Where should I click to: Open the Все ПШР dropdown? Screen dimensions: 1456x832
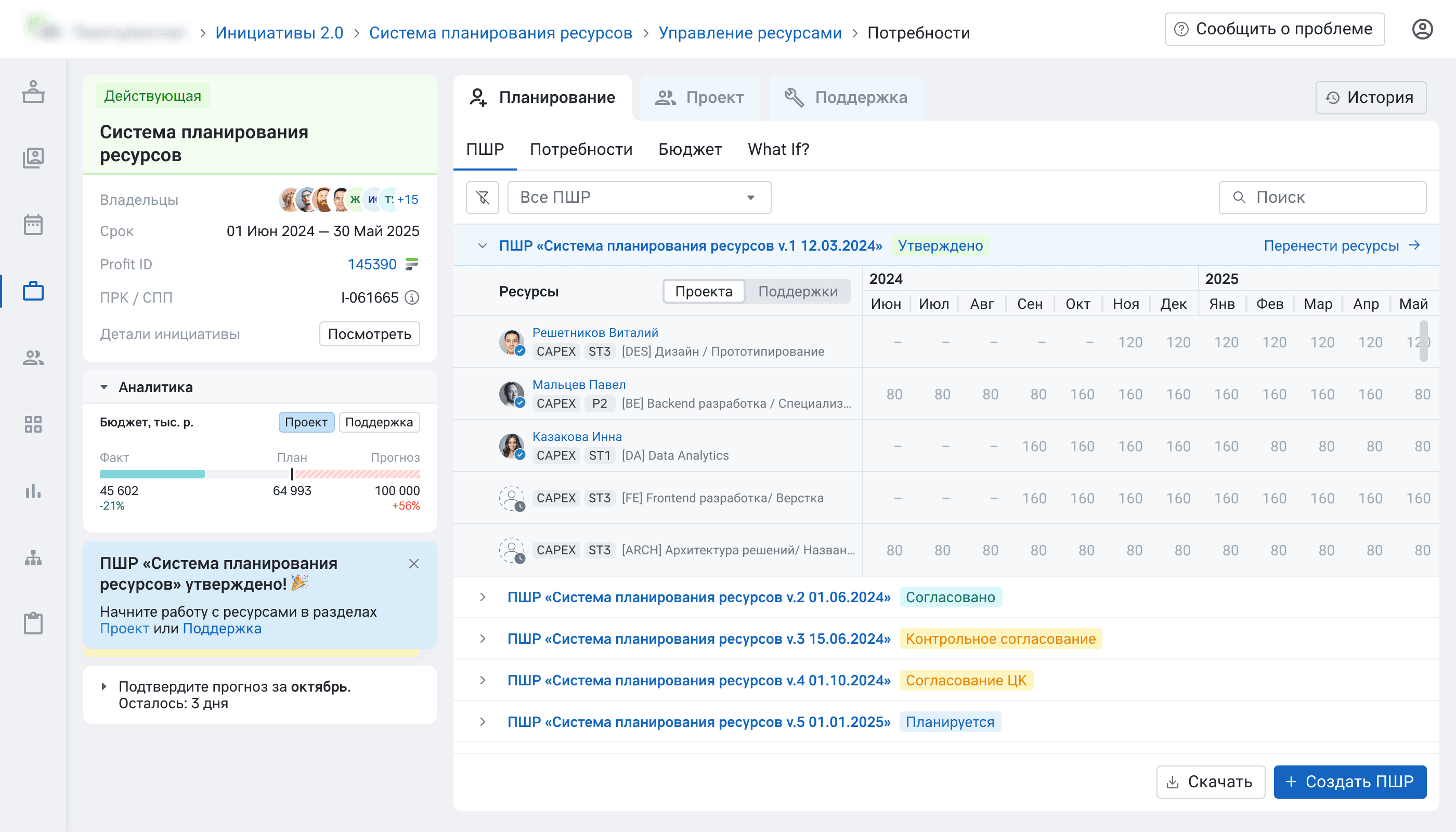click(639, 198)
